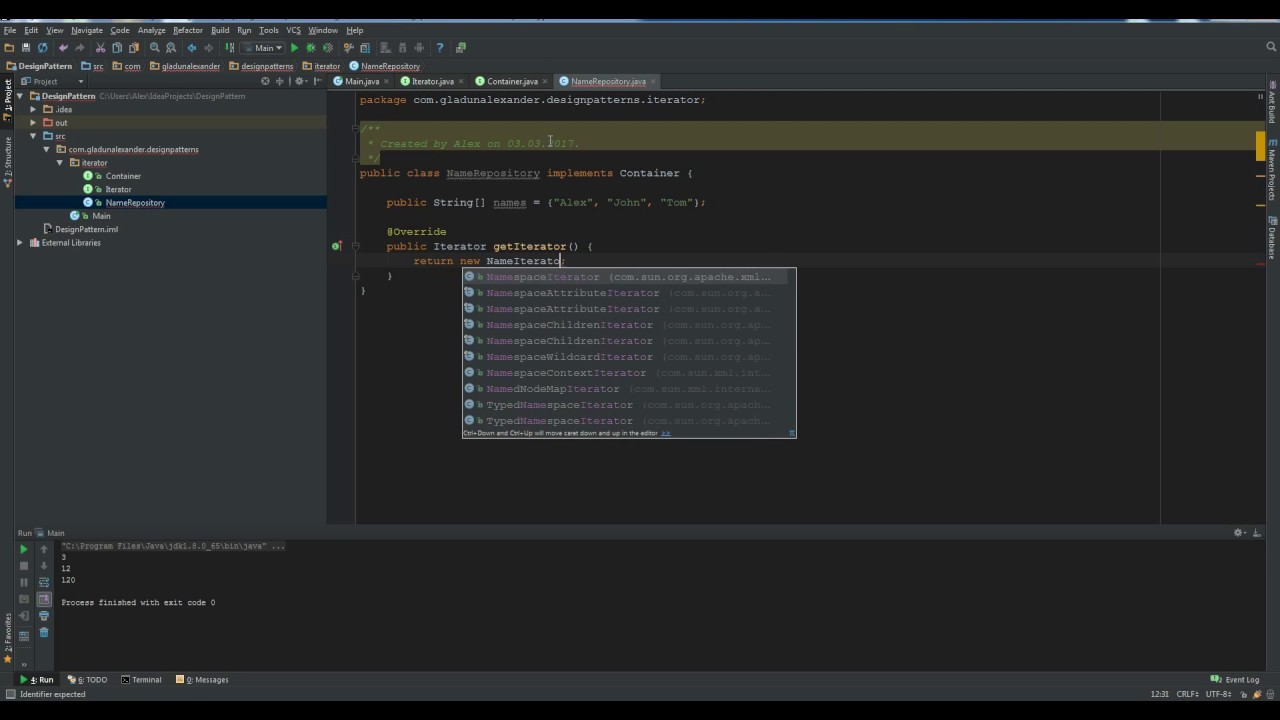This screenshot has height=720, width=1280.
Task: Click the Cut scissors icon
Action: pyautogui.click(x=101, y=47)
